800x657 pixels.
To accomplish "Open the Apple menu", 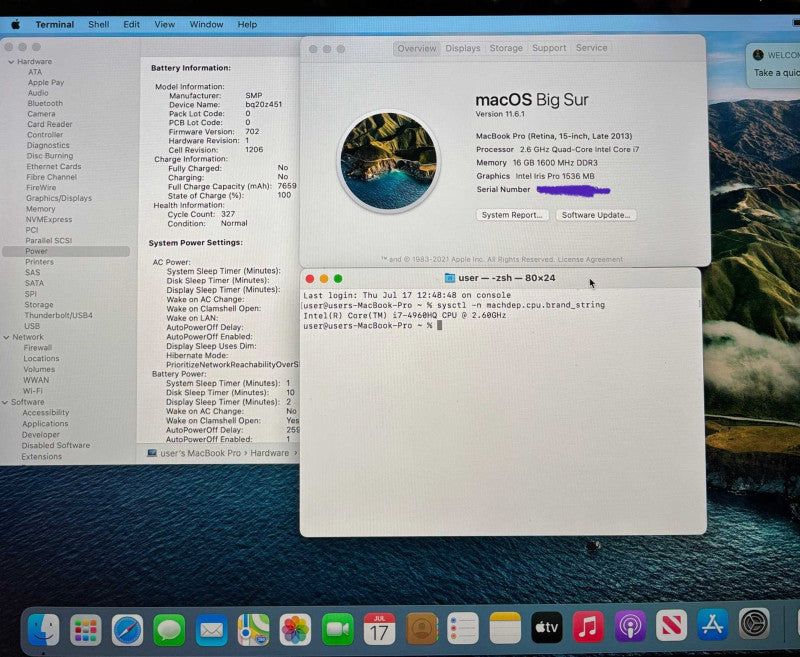I will pyautogui.click(x=16, y=24).
